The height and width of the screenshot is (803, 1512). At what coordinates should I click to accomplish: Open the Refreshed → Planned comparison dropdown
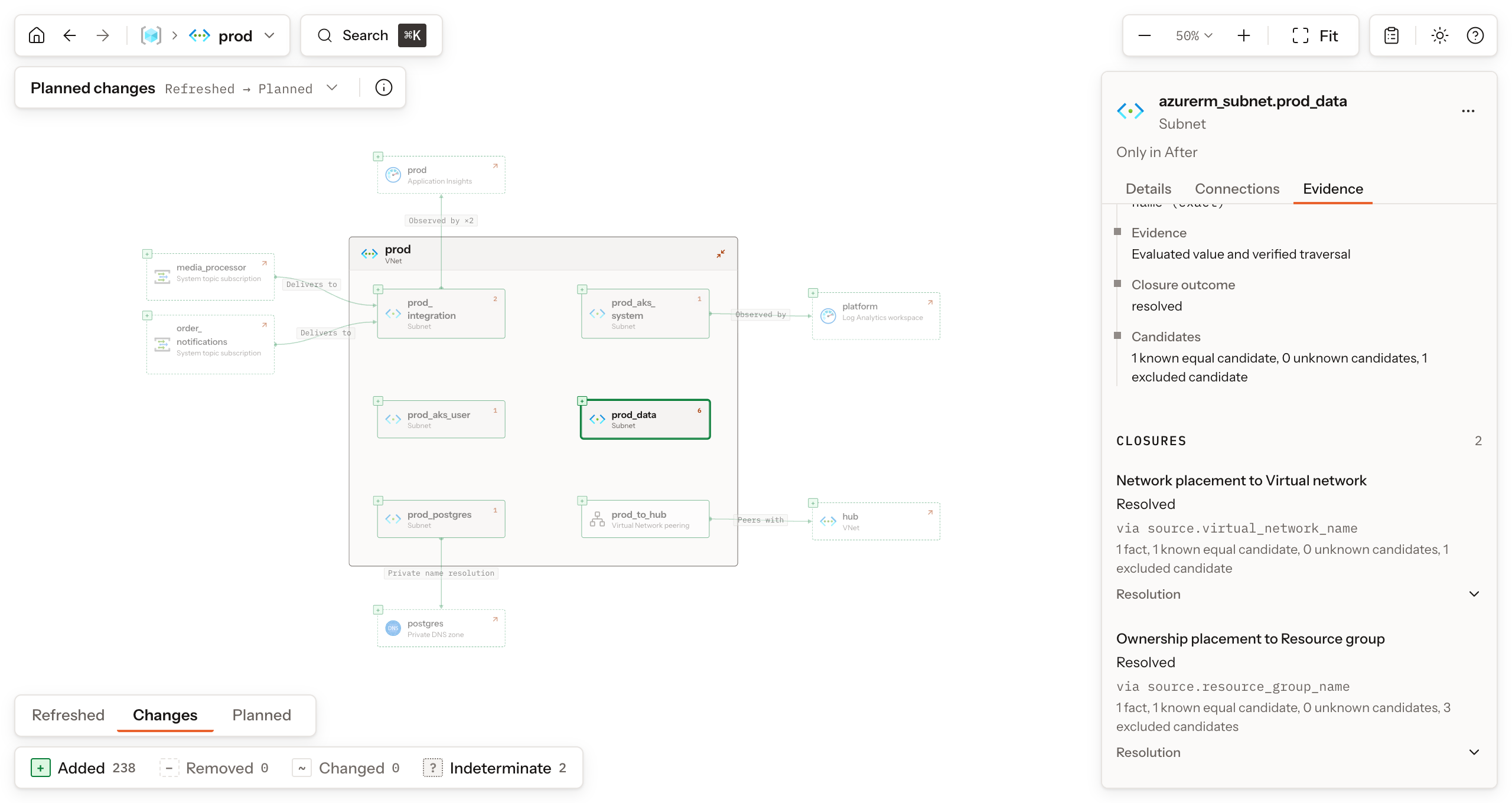252,88
